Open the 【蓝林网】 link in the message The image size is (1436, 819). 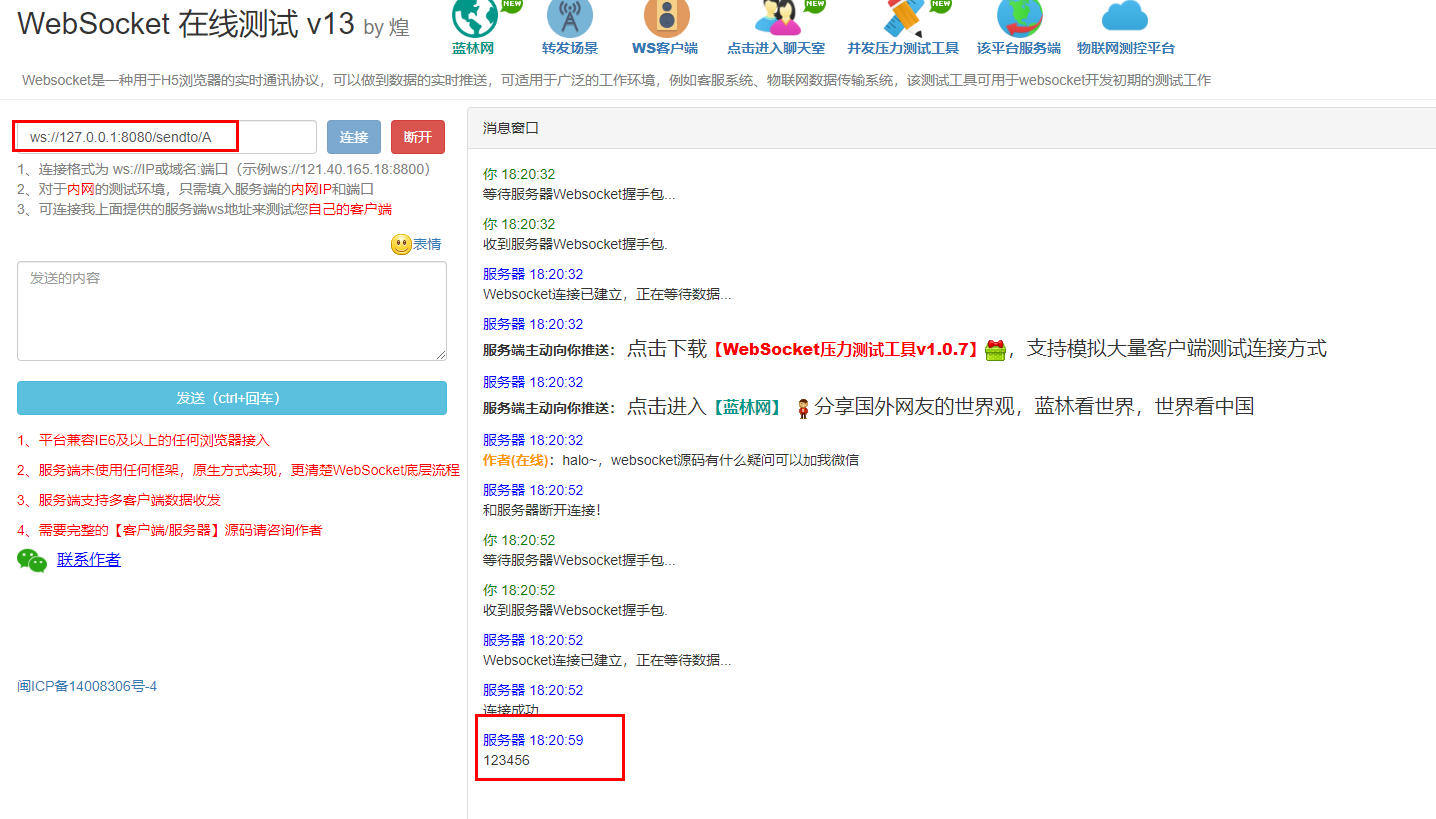(x=748, y=407)
